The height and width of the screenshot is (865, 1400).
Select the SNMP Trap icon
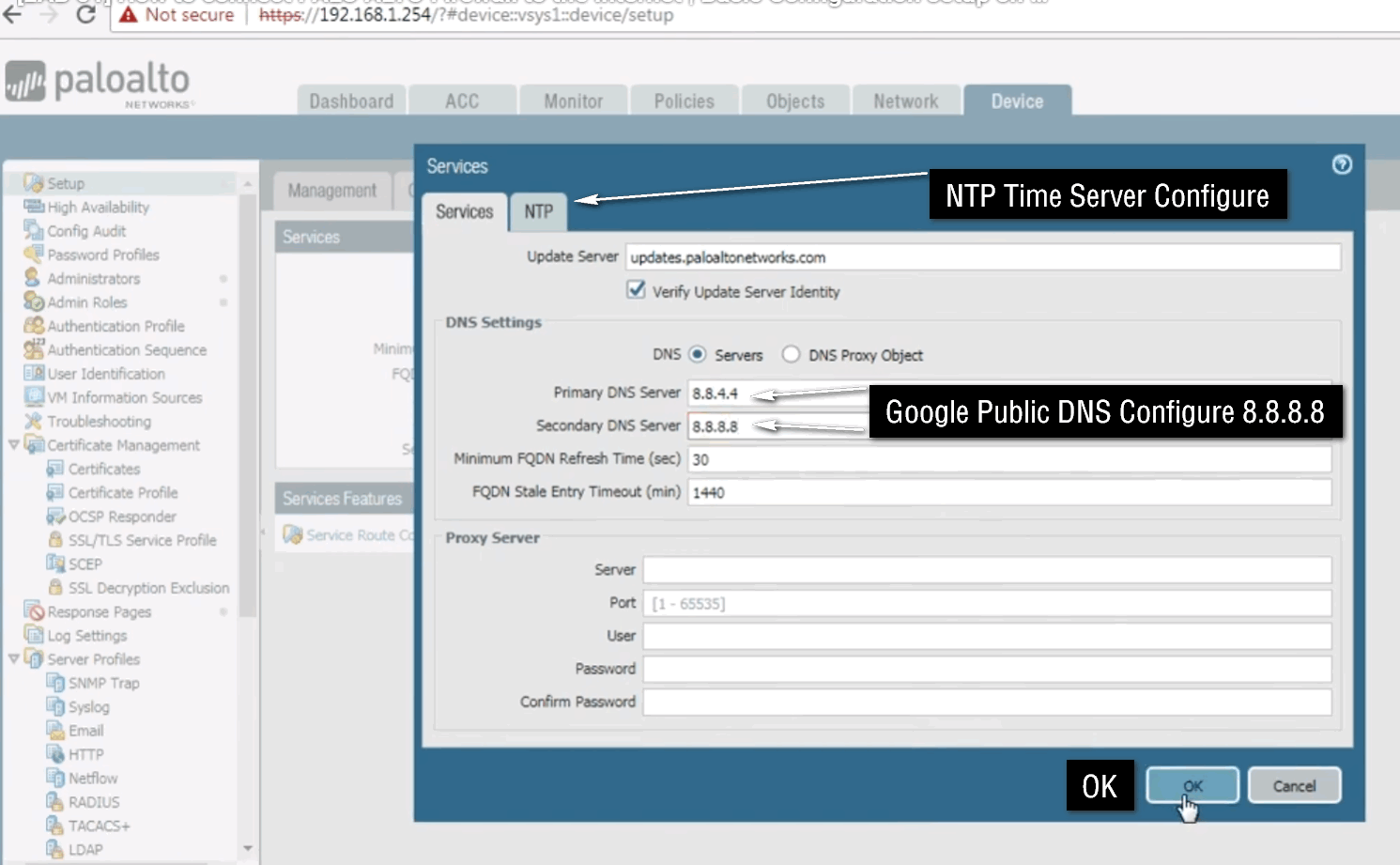55,683
